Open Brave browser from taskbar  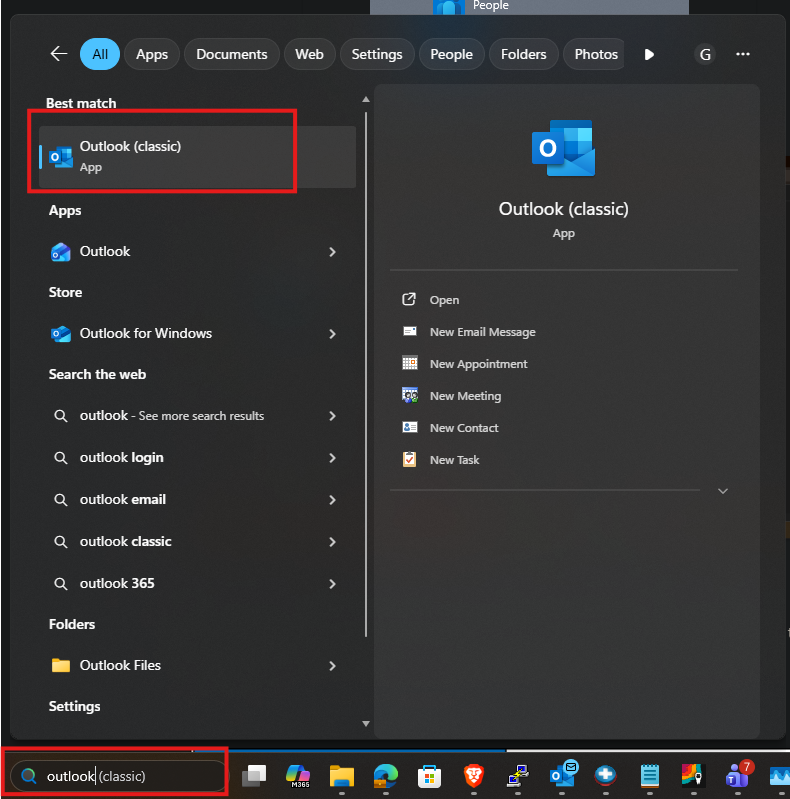(x=473, y=776)
